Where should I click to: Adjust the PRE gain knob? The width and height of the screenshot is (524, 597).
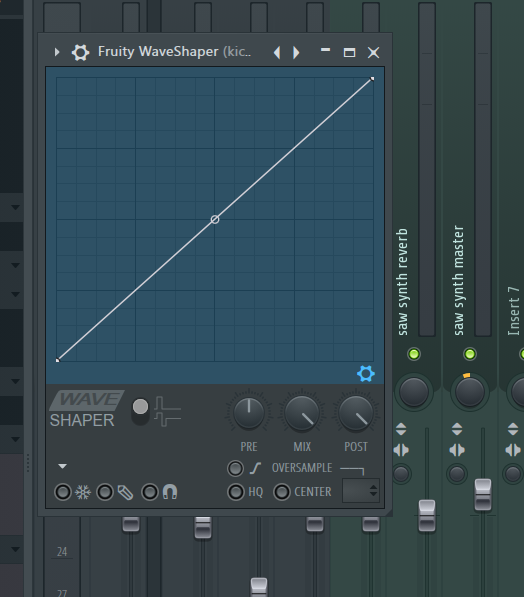[249, 413]
